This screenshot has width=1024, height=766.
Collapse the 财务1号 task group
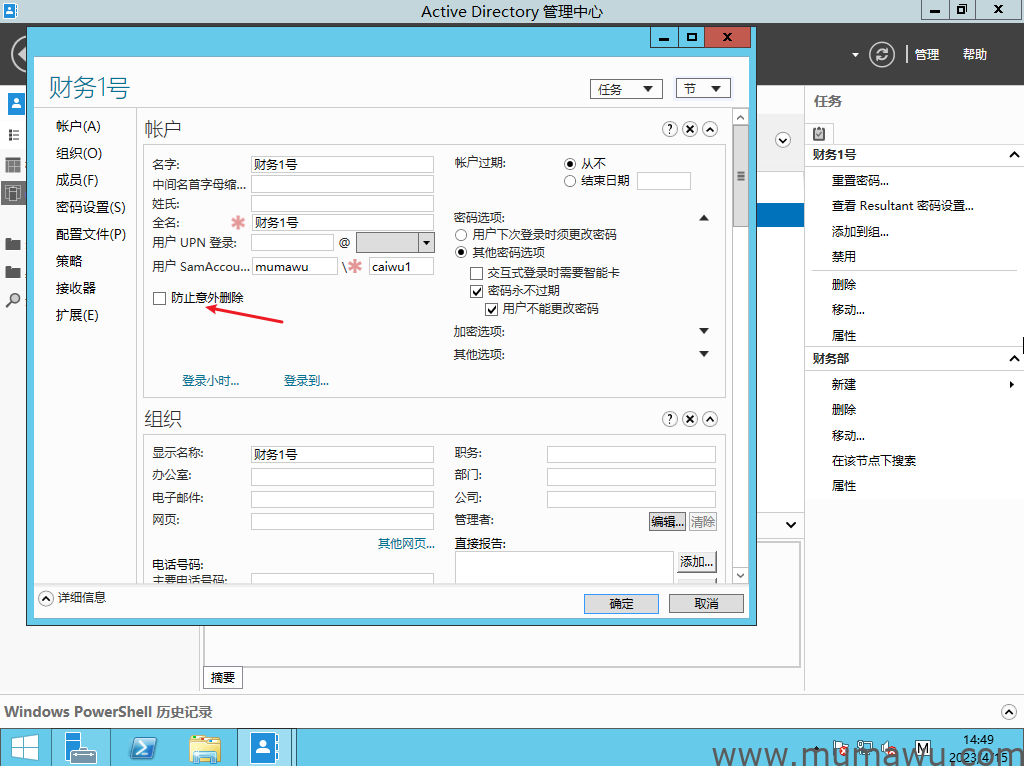point(1014,155)
